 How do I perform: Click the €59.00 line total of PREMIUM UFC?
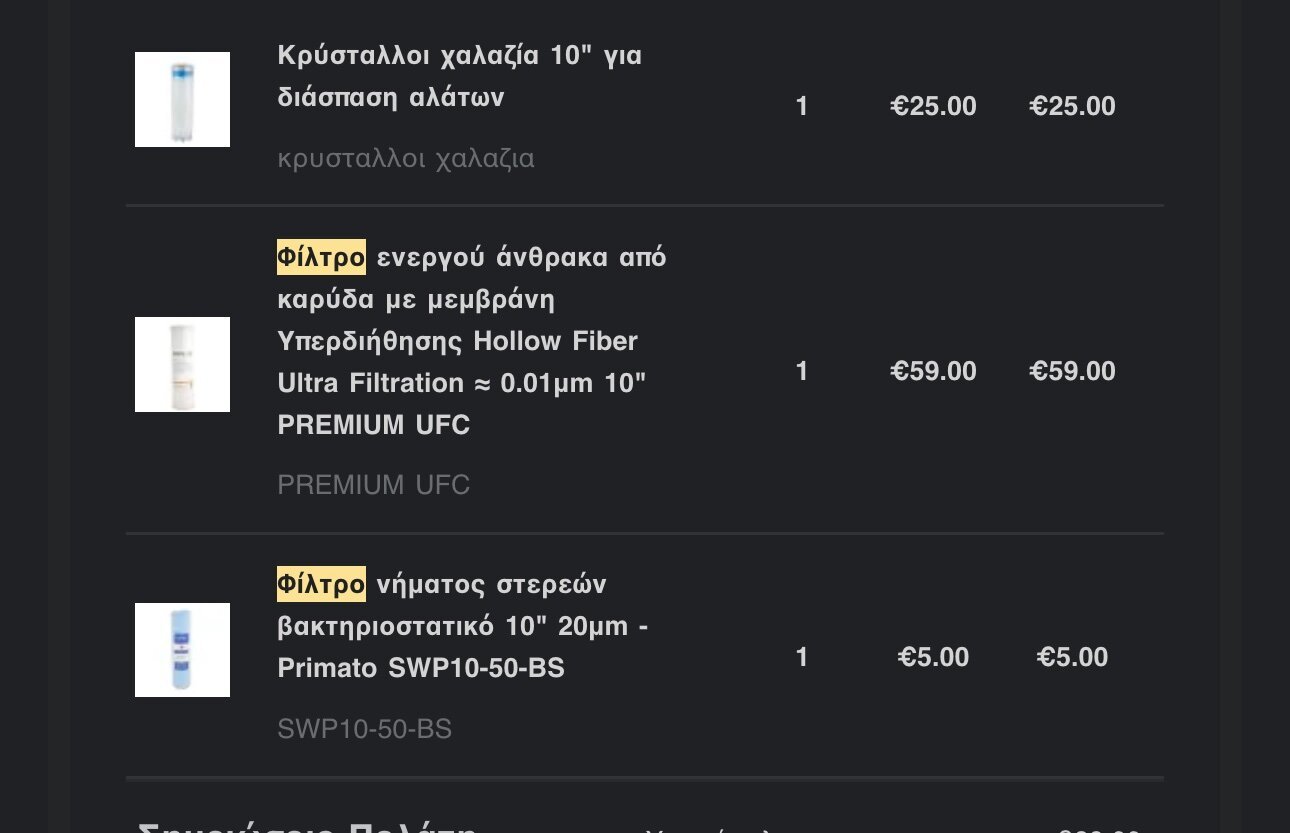click(x=1072, y=372)
